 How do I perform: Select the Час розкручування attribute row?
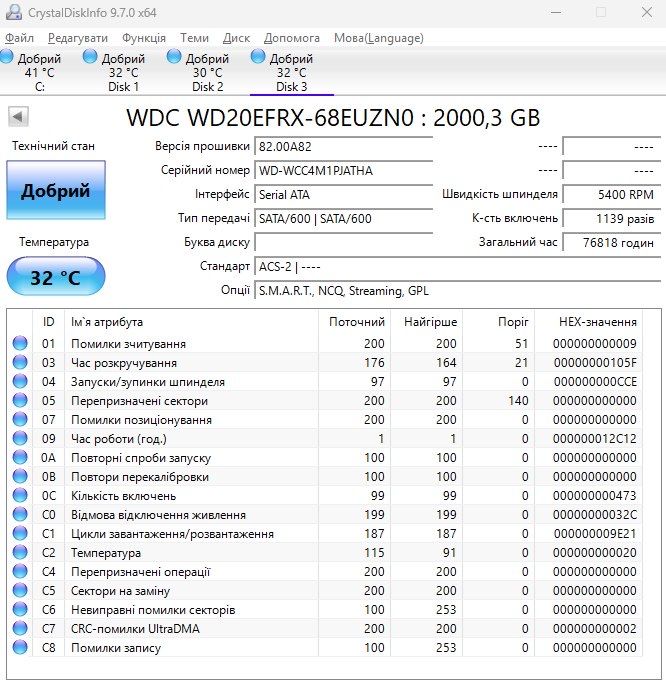[325, 362]
